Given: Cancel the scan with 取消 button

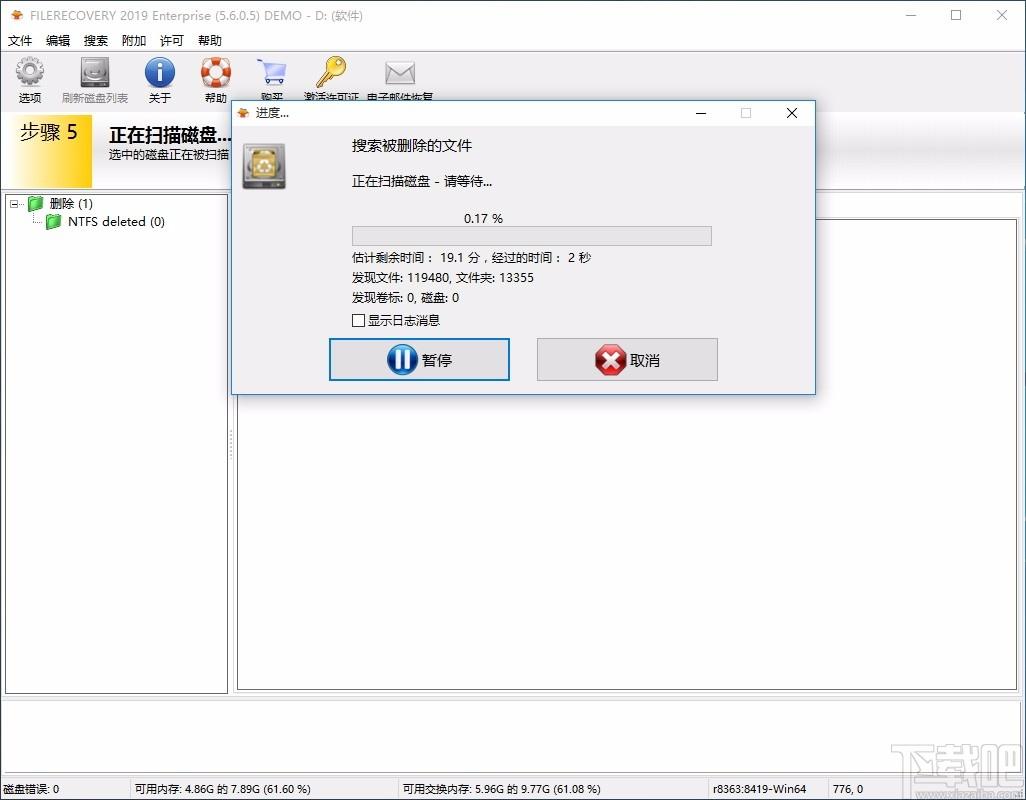Looking at the screenshot, I should [x=627, y=359].
